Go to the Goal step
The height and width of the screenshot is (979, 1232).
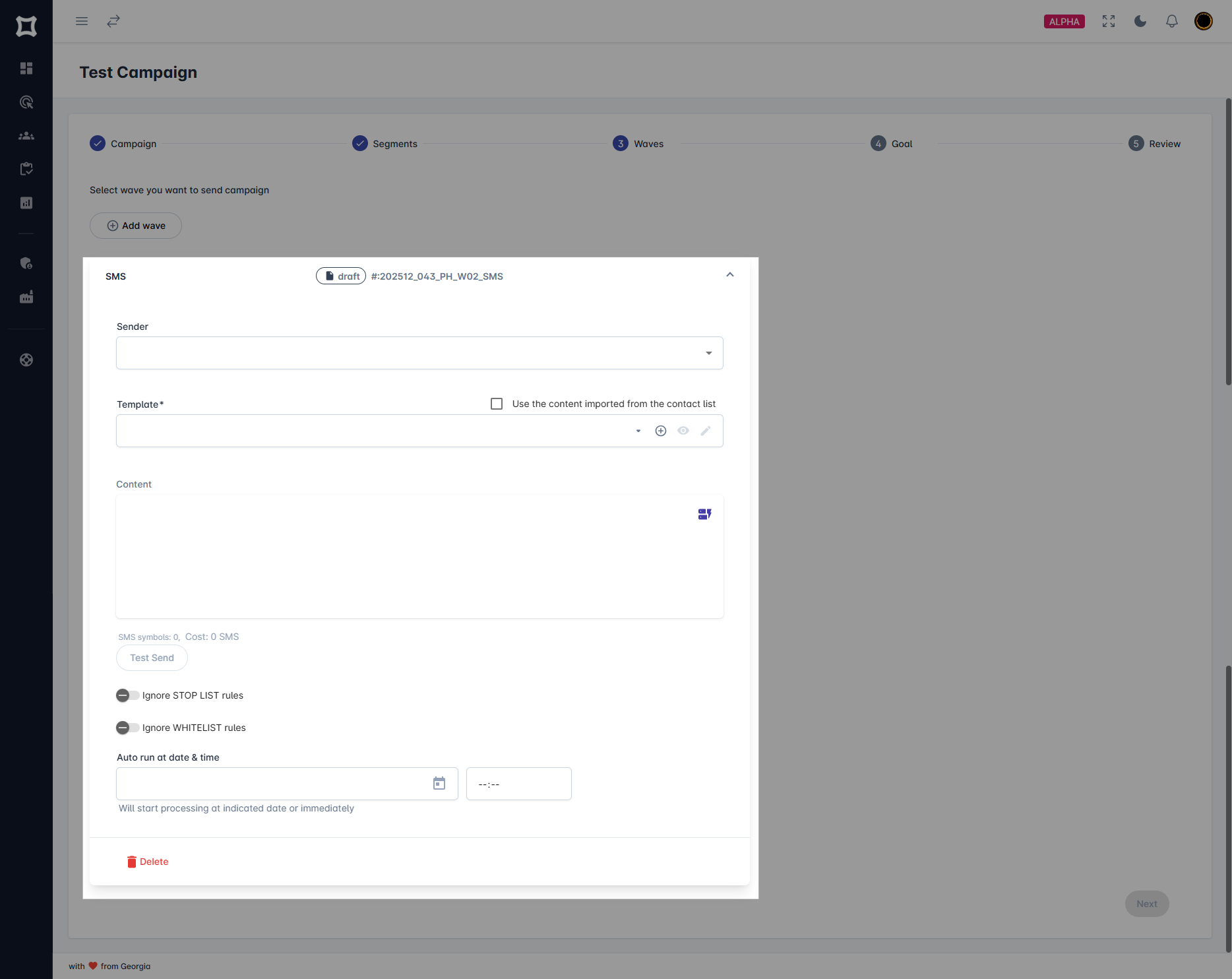(x=892, y=143)
